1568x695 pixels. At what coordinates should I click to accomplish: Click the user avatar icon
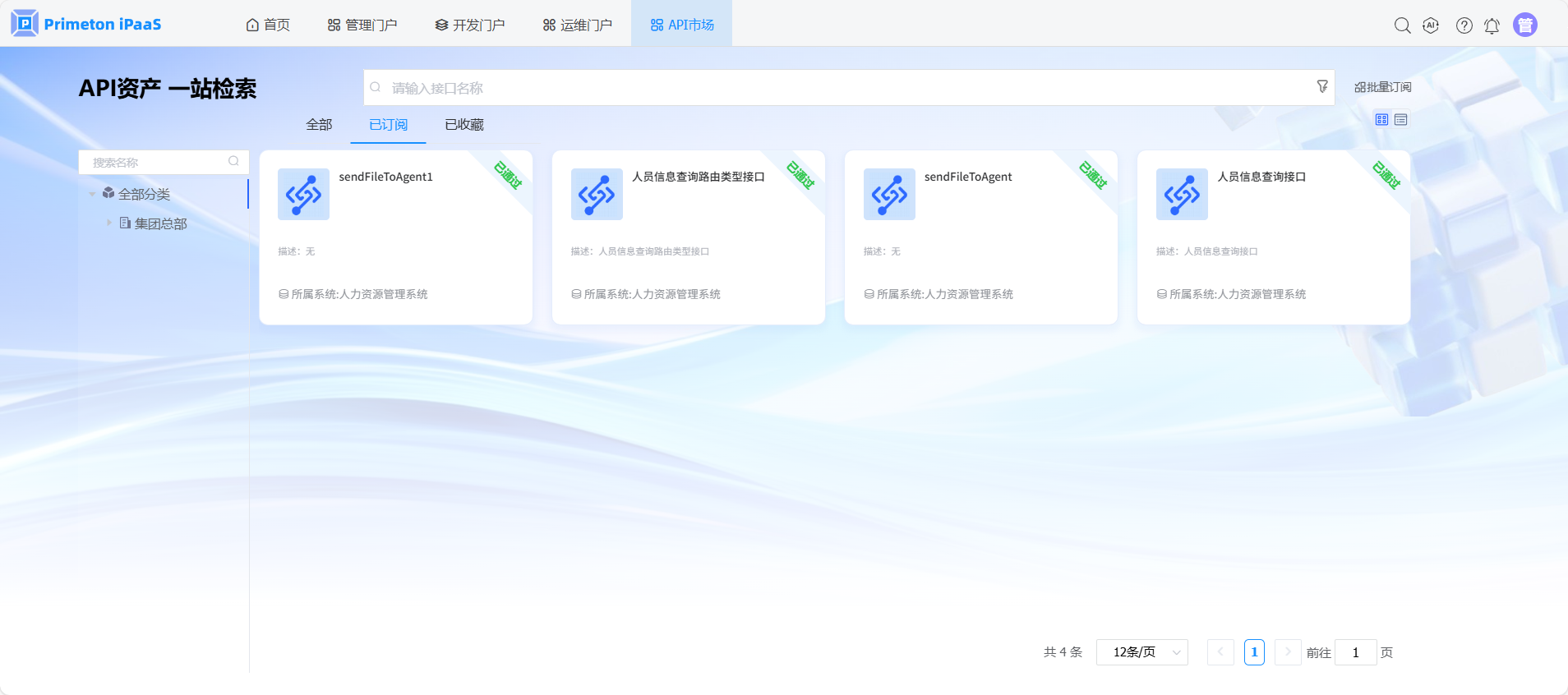click(1524, 25)
